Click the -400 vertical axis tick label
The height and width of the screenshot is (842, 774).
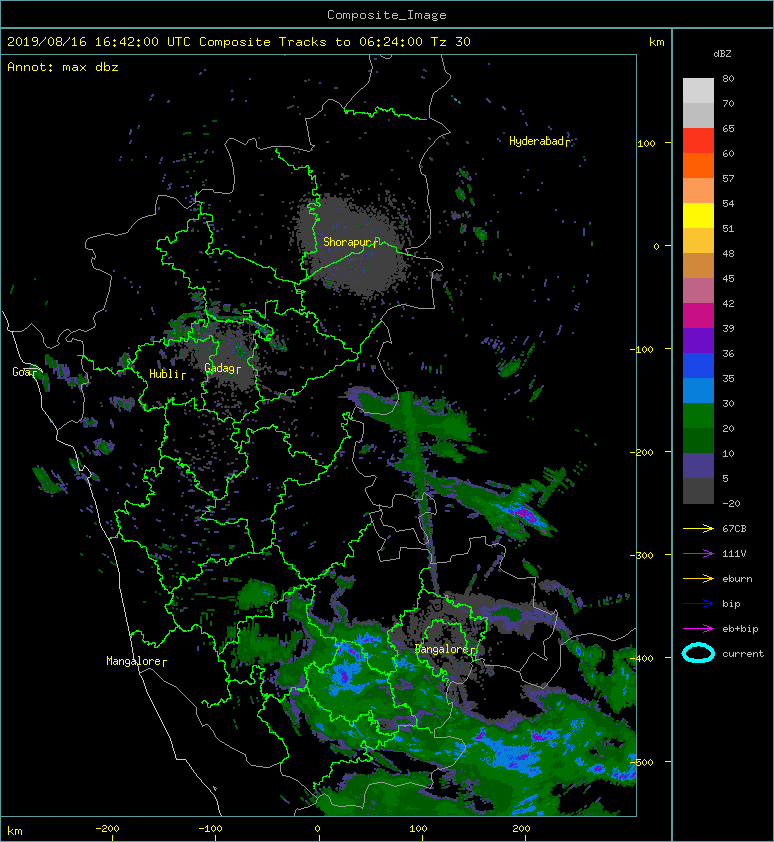642,658
